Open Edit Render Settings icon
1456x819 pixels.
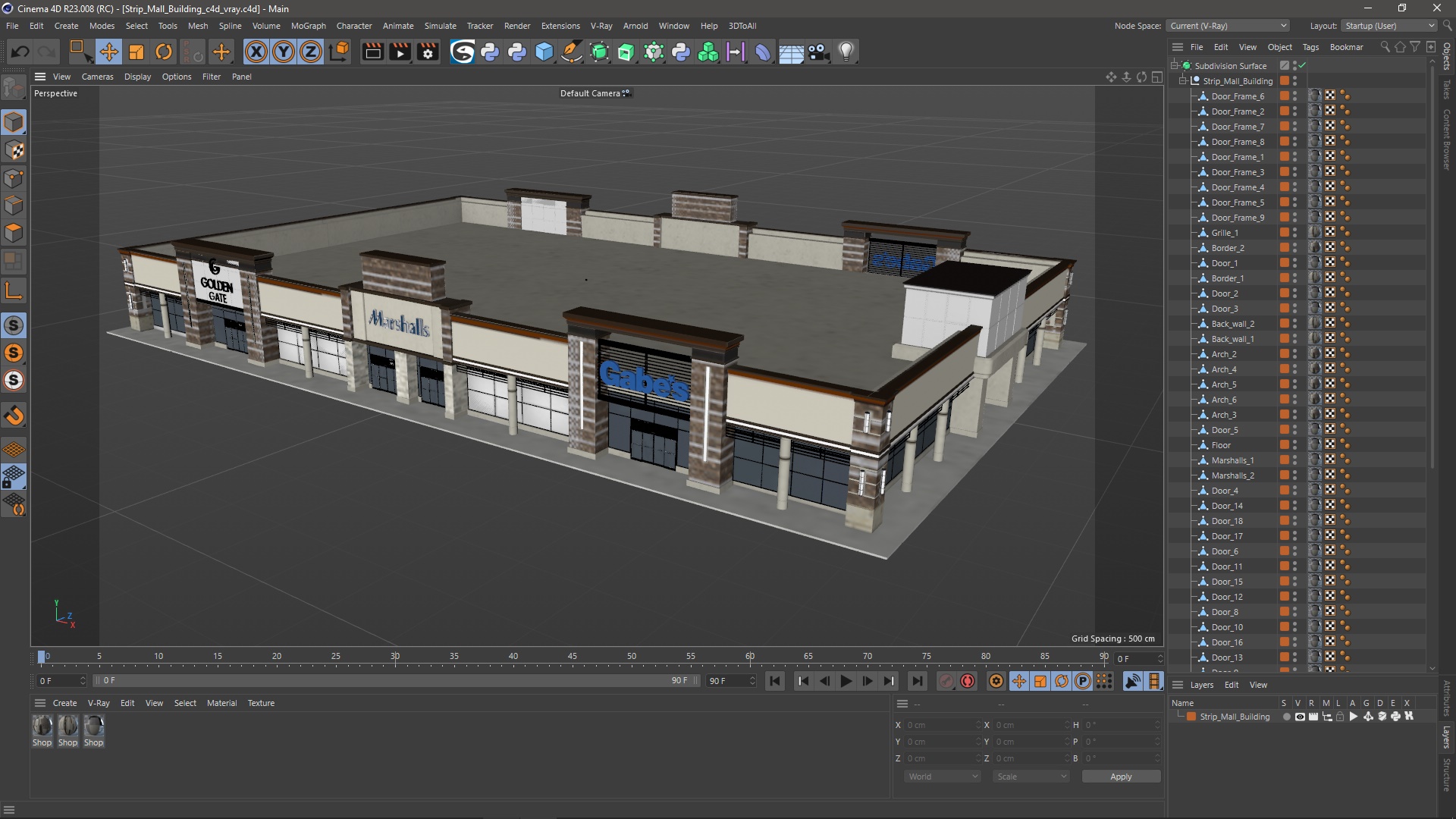pyautogui.click(x=428, y=52)
